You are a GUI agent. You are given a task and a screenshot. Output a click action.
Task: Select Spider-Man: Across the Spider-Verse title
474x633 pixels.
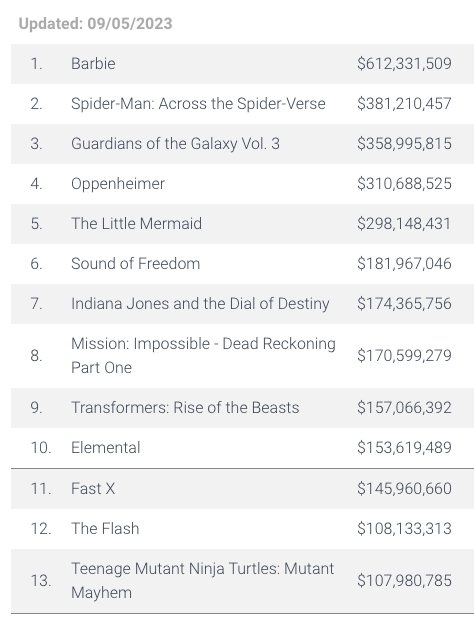tap(198, 104)
